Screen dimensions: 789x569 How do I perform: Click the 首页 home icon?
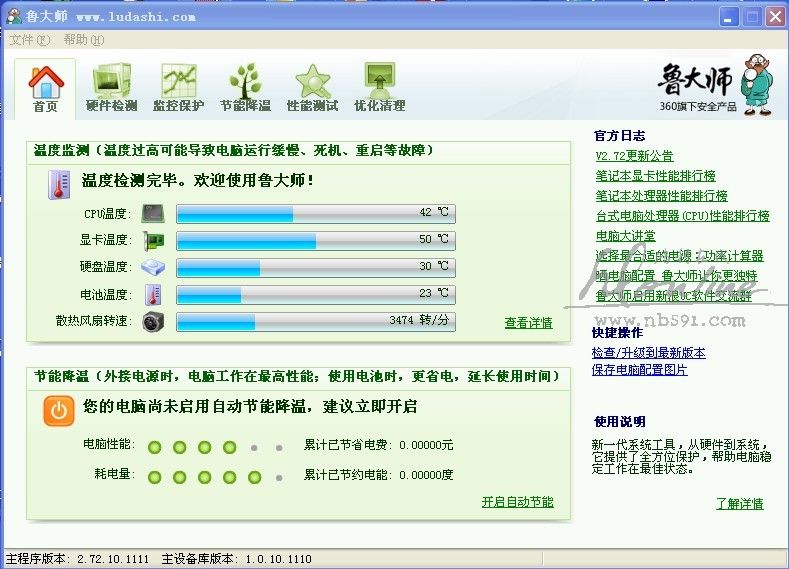[45, 81]
